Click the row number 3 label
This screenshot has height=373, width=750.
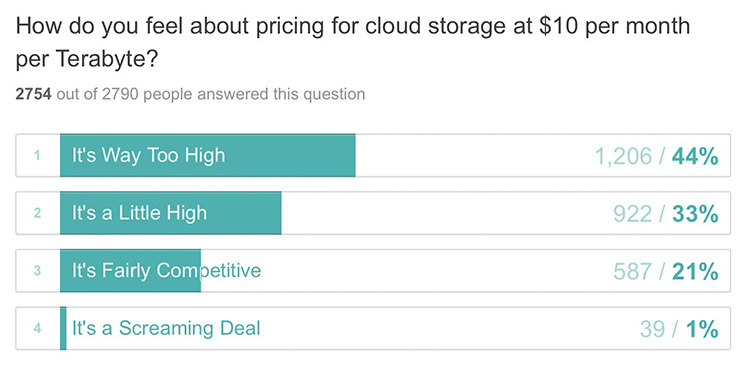37,271
